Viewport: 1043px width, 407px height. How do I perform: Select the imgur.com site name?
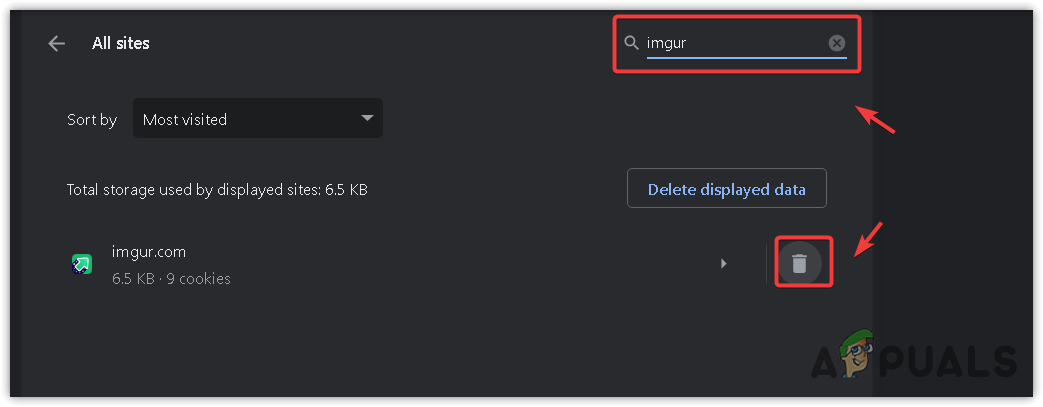[150, 252]
